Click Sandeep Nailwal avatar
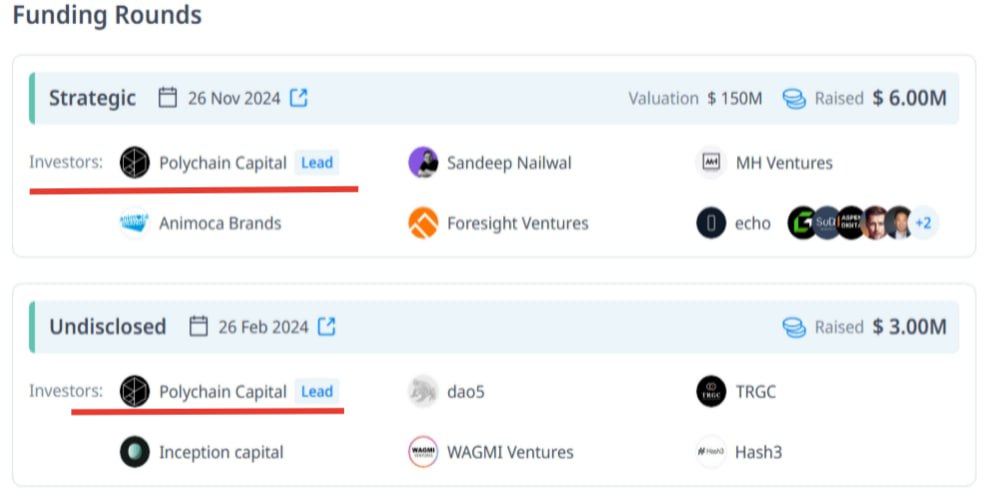This screenshot has height=491, width=991. 423,162
